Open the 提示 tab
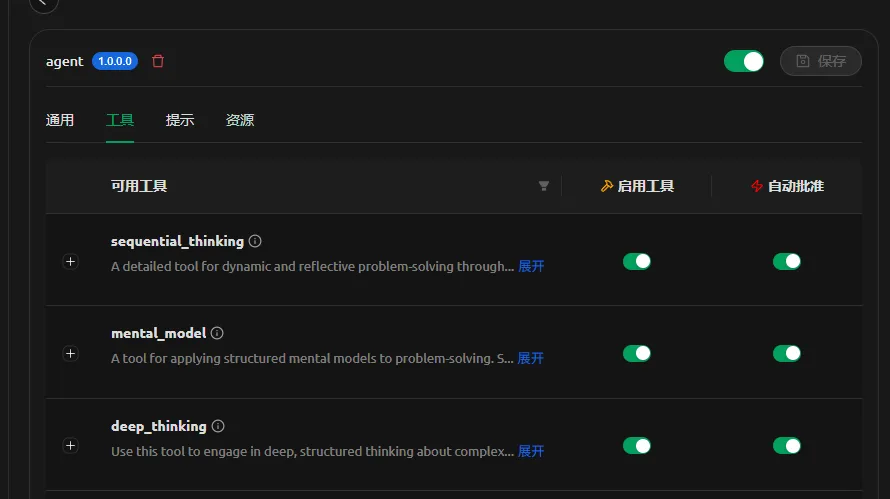 tap(180, 120)
